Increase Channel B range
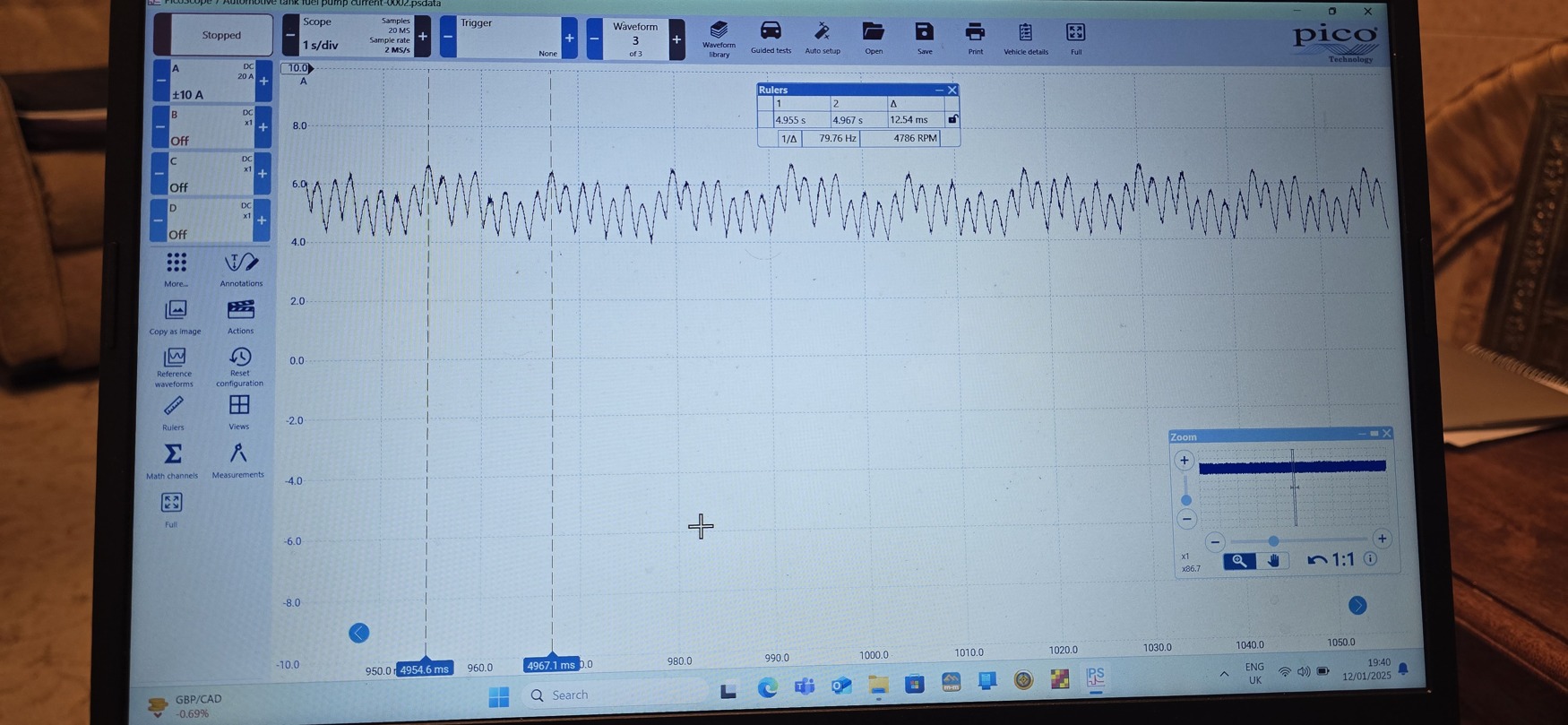Image resolution: width=1568 pixels, height=725 pixels. point(263,127)
